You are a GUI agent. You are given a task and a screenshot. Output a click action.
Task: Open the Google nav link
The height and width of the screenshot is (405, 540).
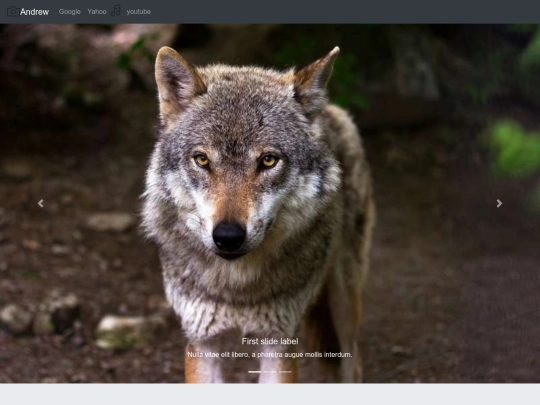point(70,12)
